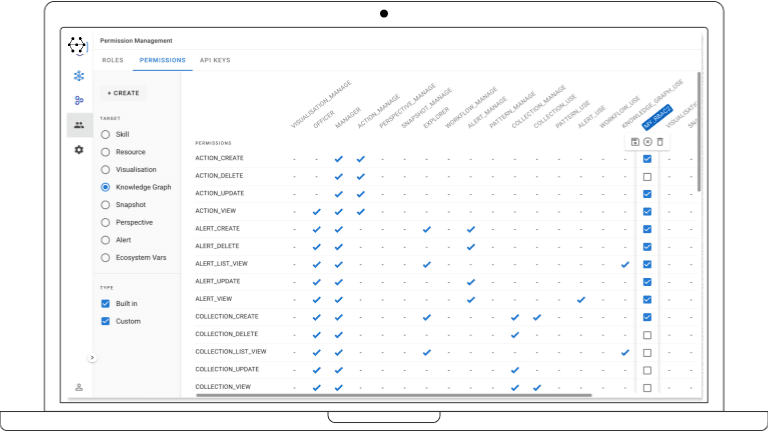Select the users permission icon in sidebar
768x432 pixels.
click(x=79, y=125)
